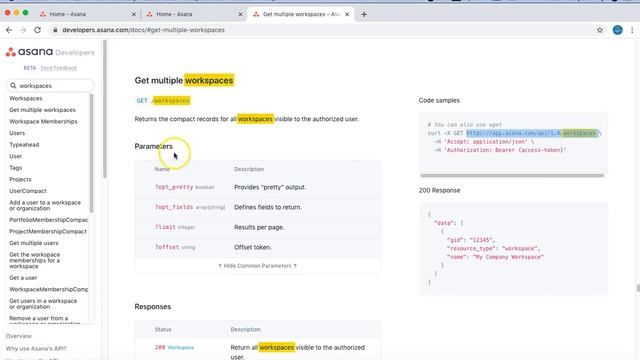Go back using browser back arrow
Viewport: 640px width, 360px height.
tap(9, 30)
